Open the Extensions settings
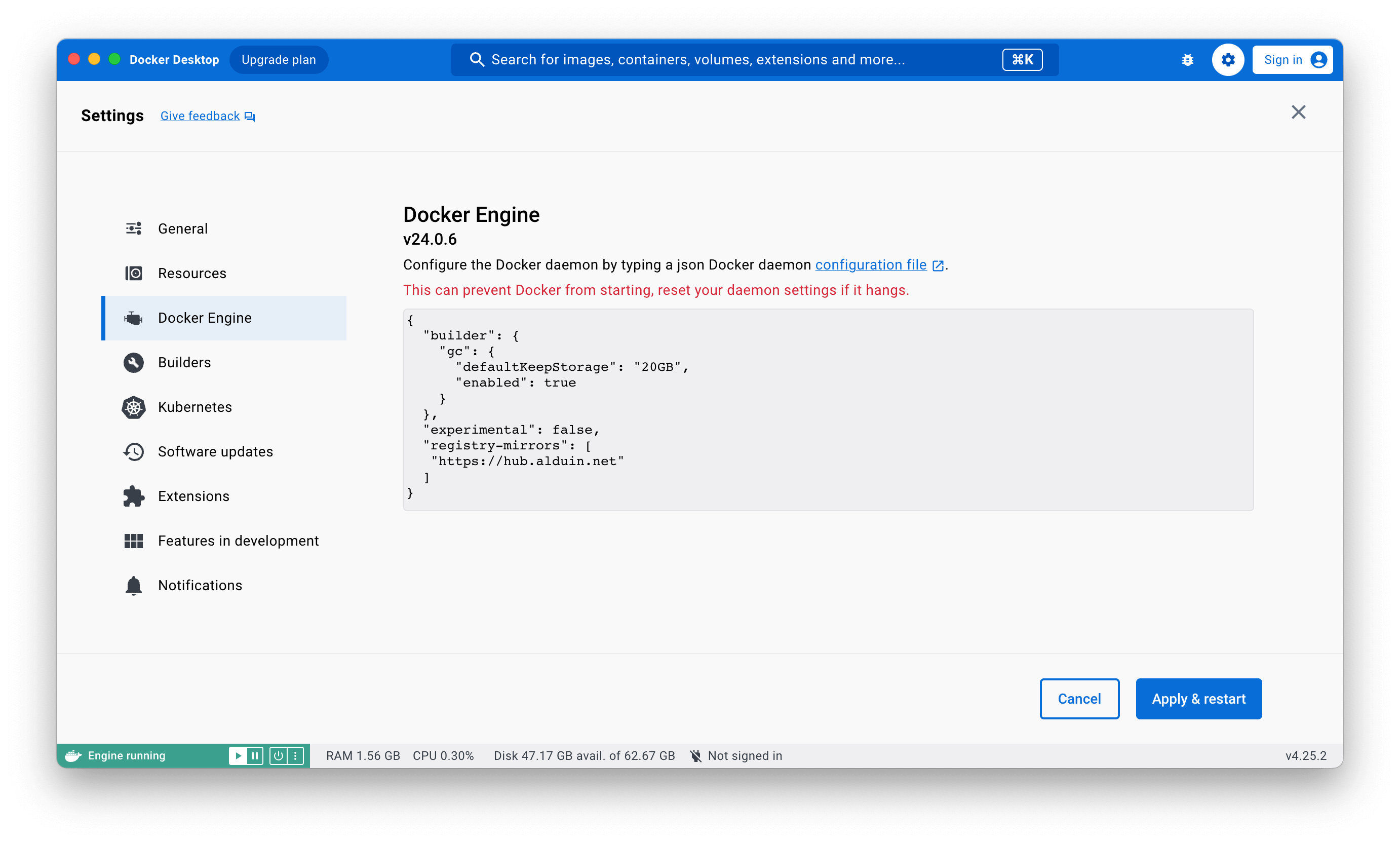Image resolution: width=1400 pixels, height=843 pixels. point(224,496)
